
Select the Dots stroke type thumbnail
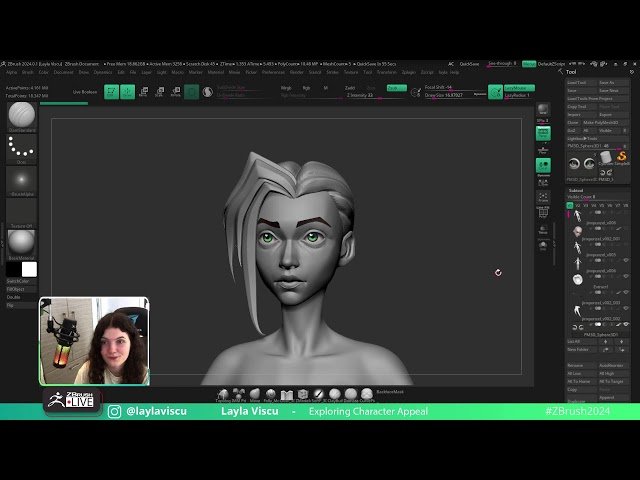(x=22, y=148)
